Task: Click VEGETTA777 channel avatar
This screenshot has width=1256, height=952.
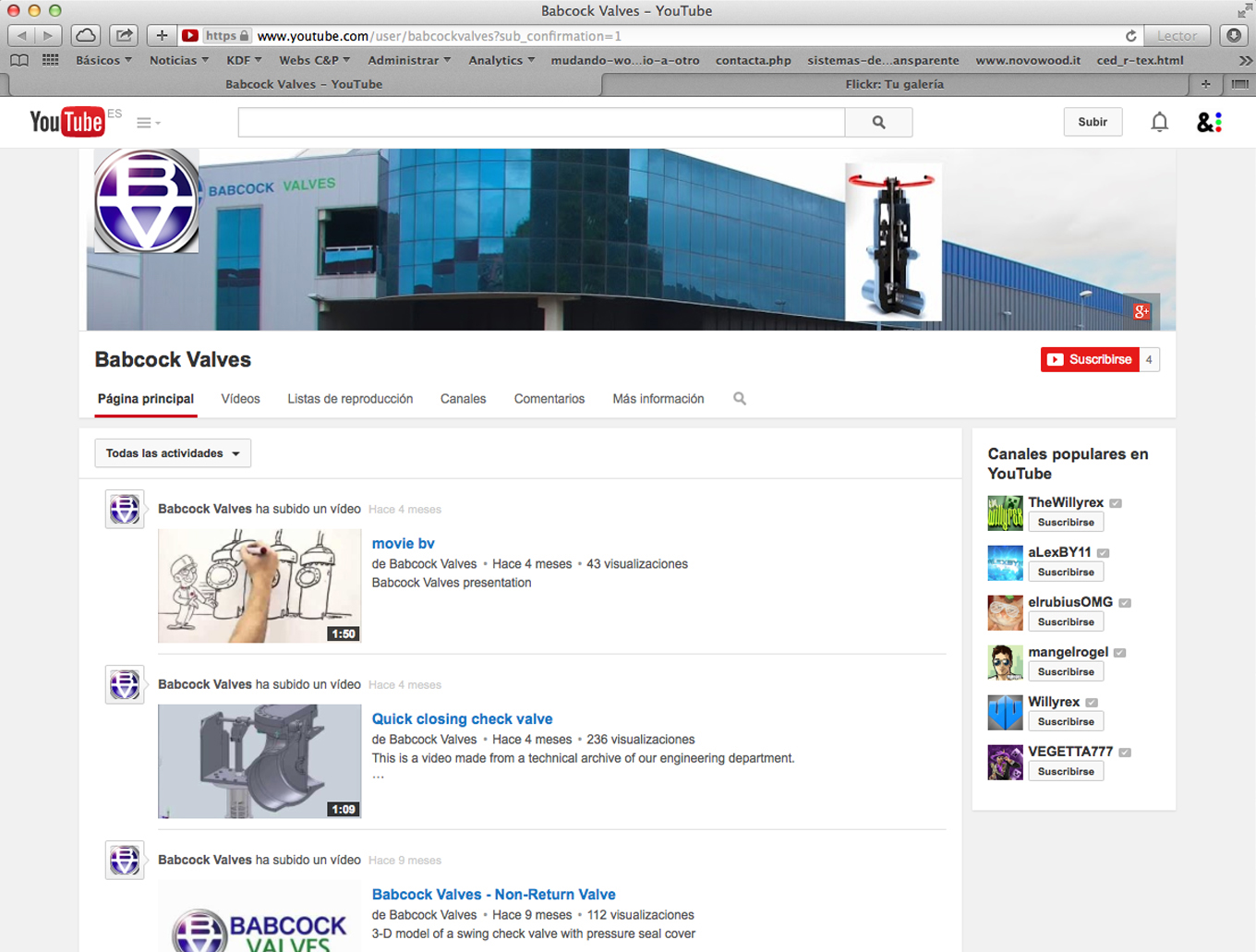Action: click(1005, 762)
